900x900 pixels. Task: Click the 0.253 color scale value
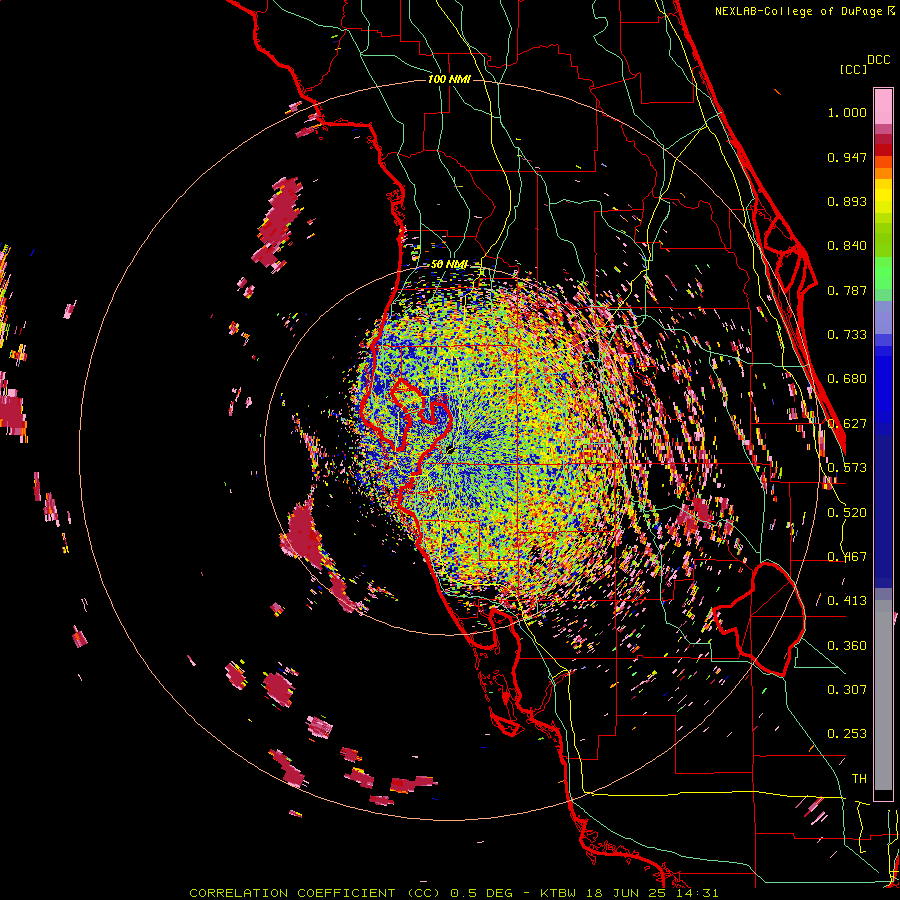click(847, 734)
